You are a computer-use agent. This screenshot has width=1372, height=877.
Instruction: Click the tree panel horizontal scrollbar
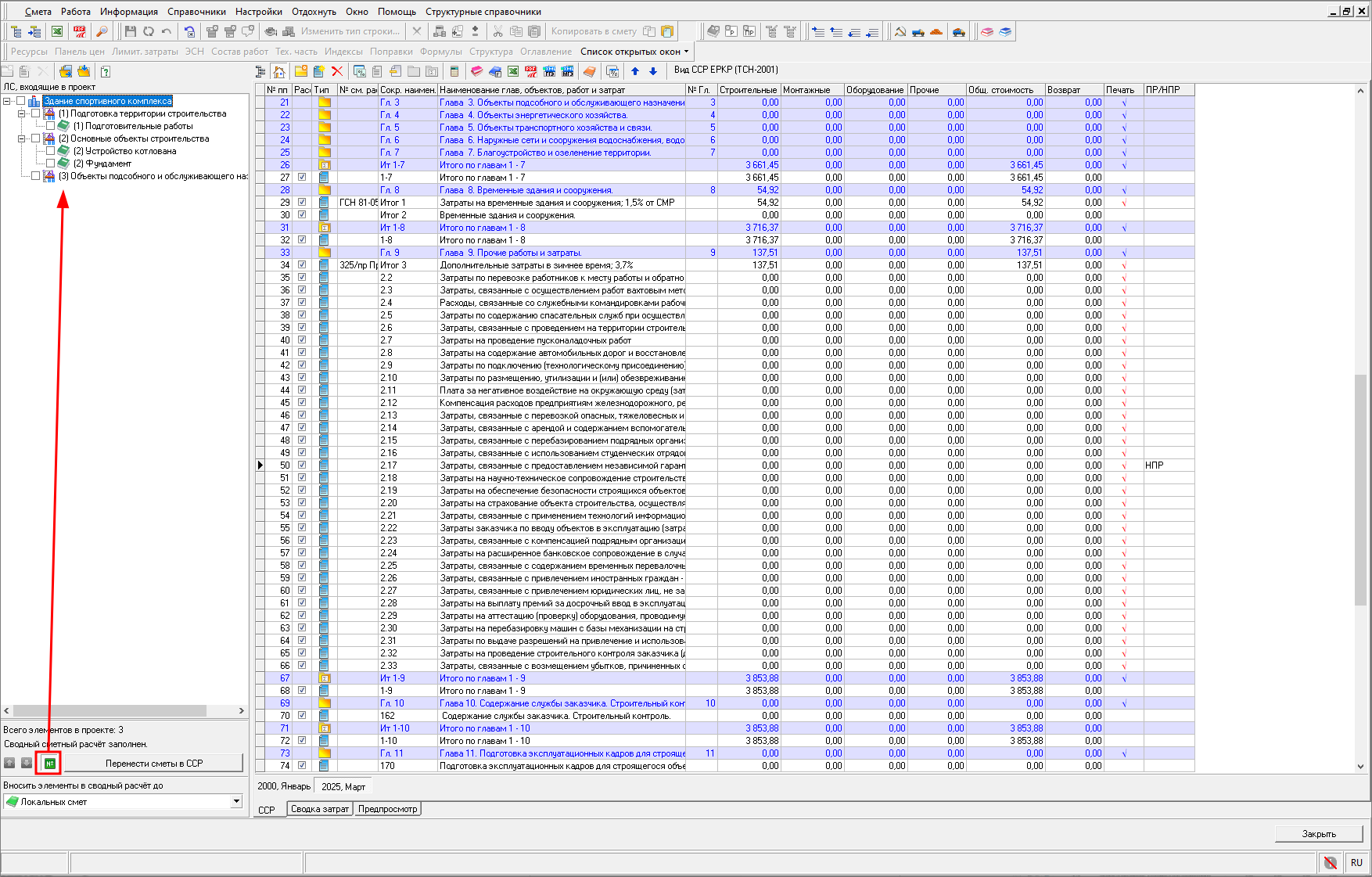tap(110, 710)
